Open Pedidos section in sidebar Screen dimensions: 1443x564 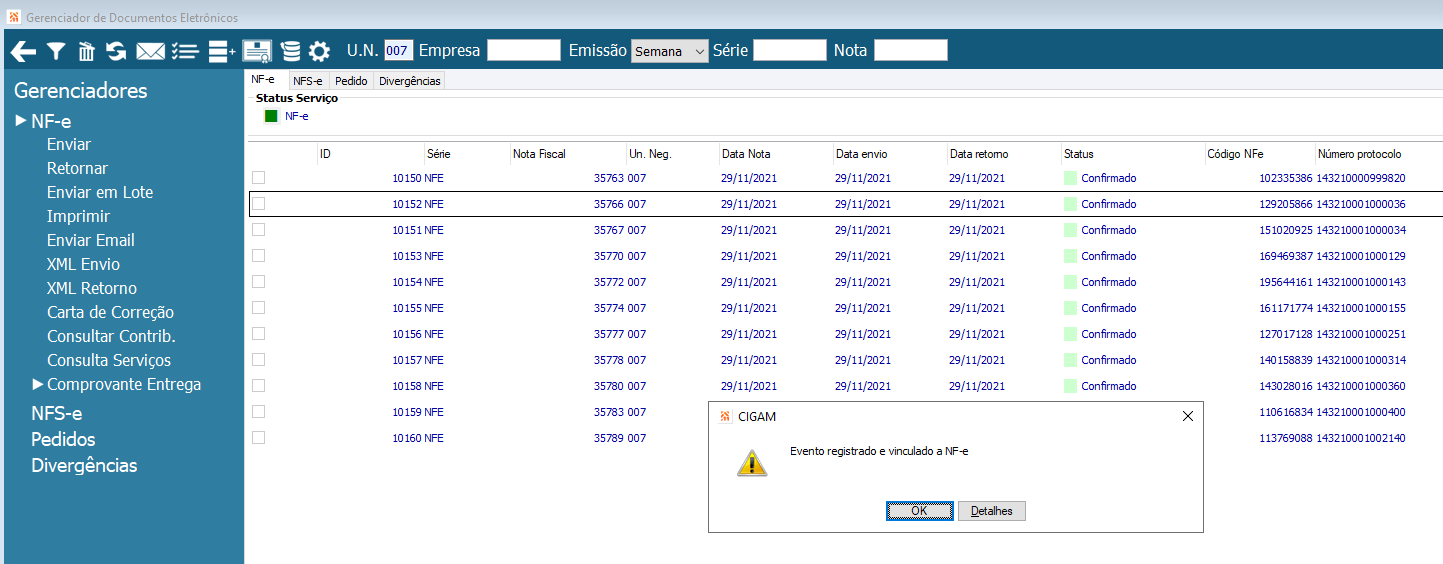pyautogui.click(x=63, y=439)
